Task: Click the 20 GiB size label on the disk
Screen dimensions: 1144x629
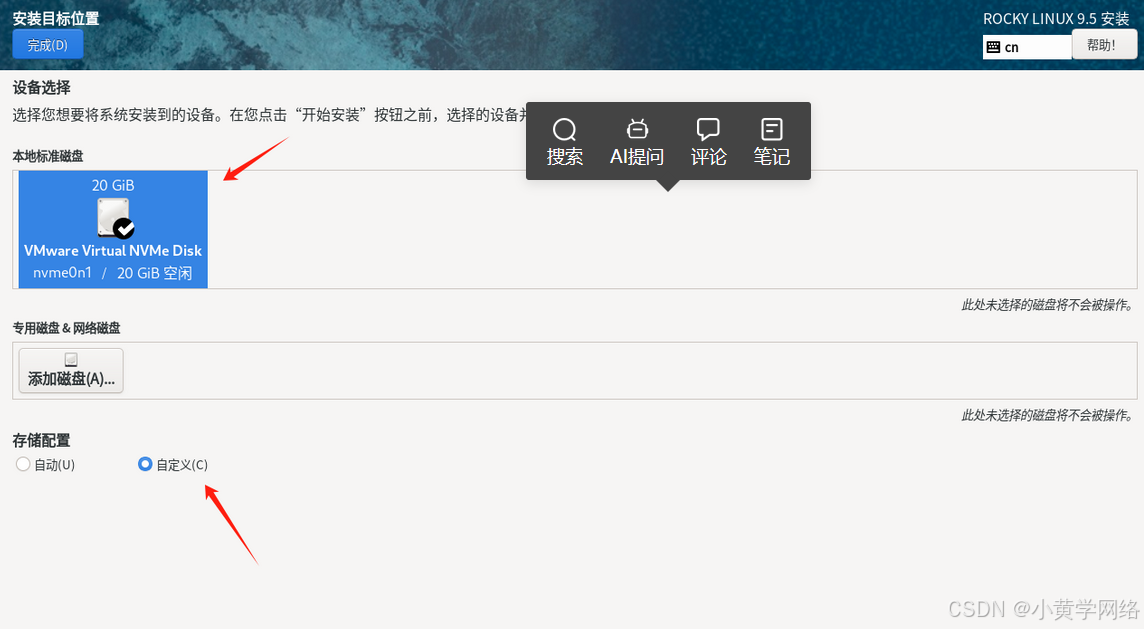Action: click(113, 185)
